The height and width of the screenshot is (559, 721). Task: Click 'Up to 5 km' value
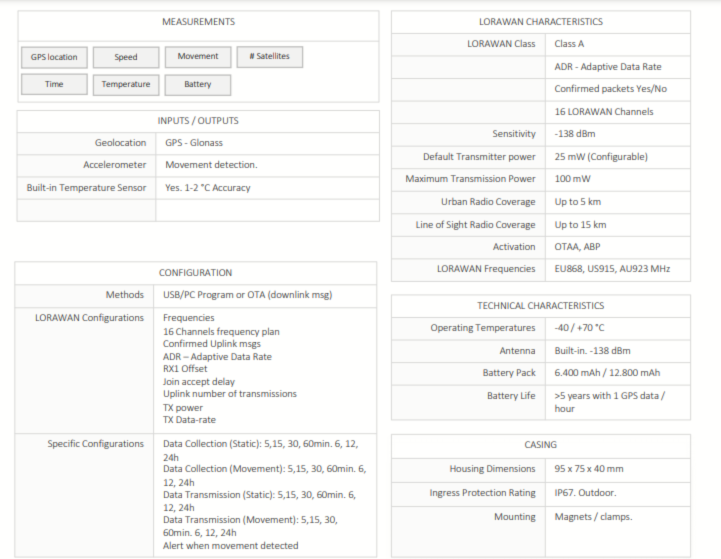[578, 202]
